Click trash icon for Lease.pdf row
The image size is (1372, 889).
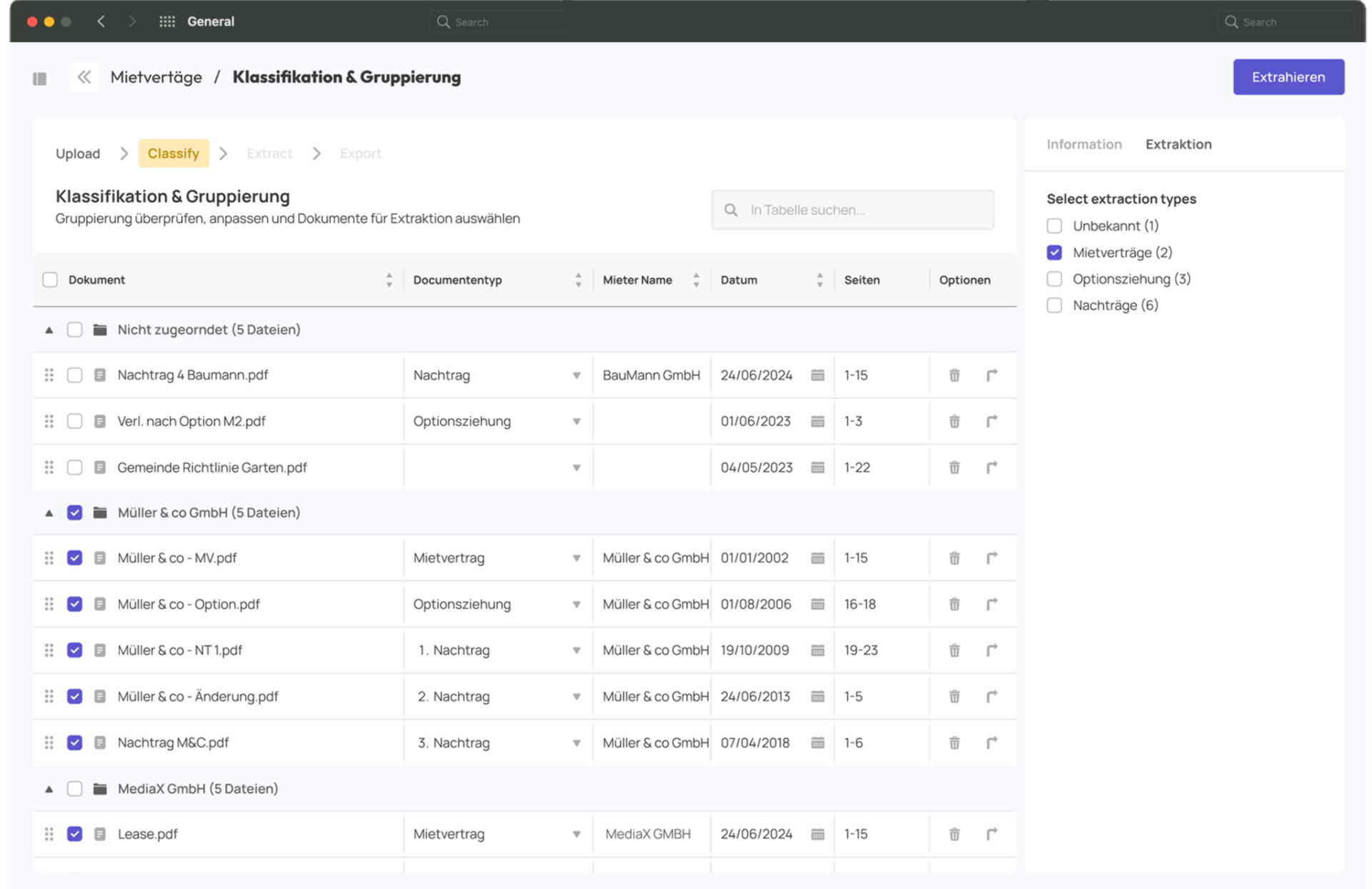pyautogui.click(x=954, y=834)
